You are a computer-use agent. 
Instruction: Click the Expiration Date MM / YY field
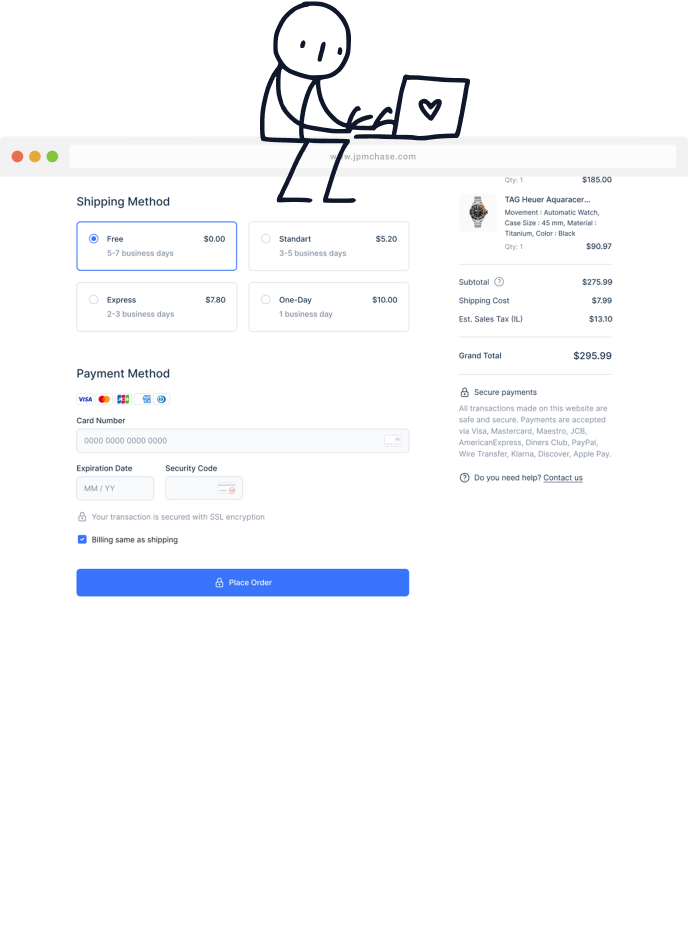click(x=115, y=488)
